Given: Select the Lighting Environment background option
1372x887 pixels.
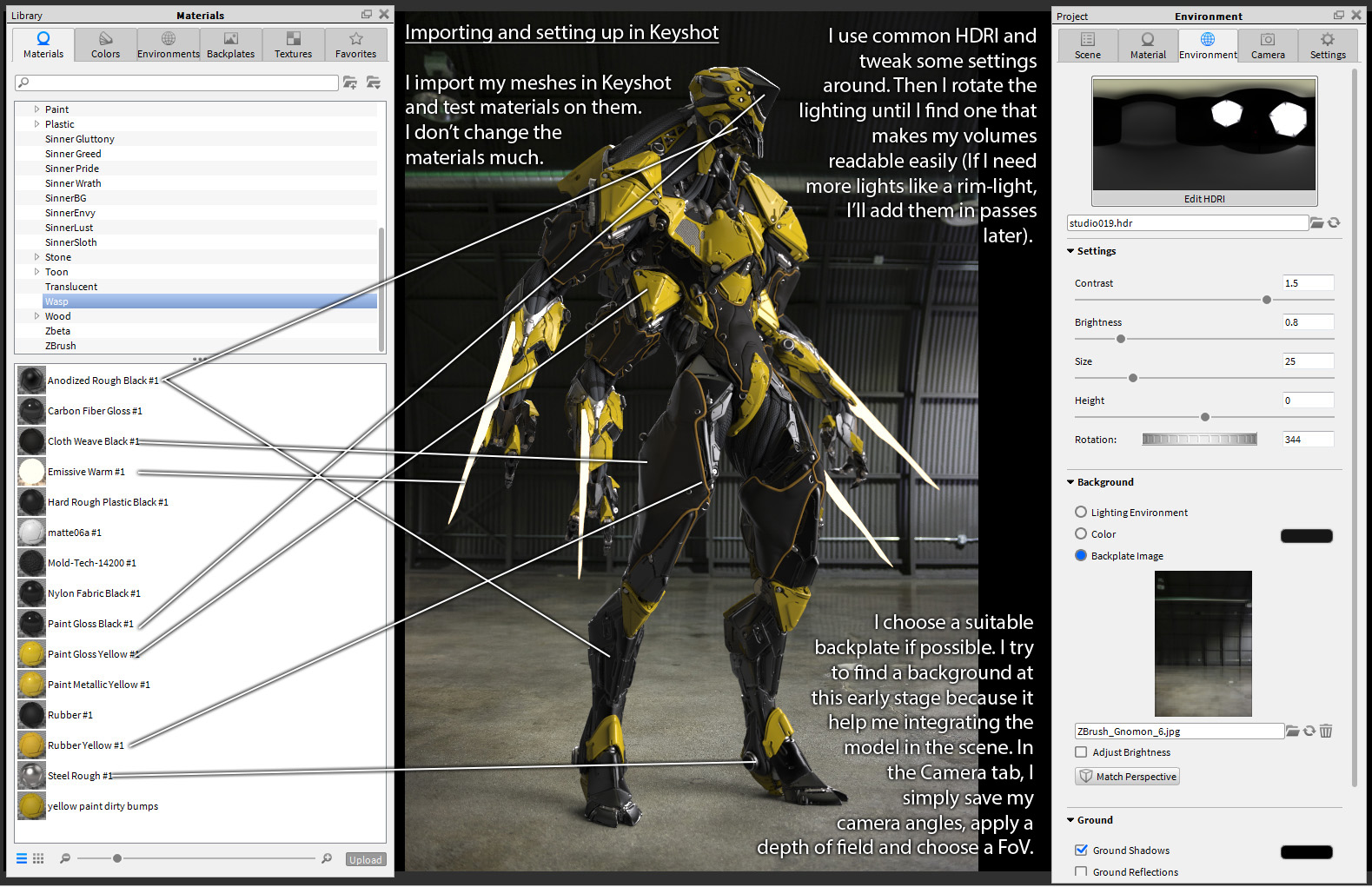Looking at the screenshot, I should click(1081, 513).
